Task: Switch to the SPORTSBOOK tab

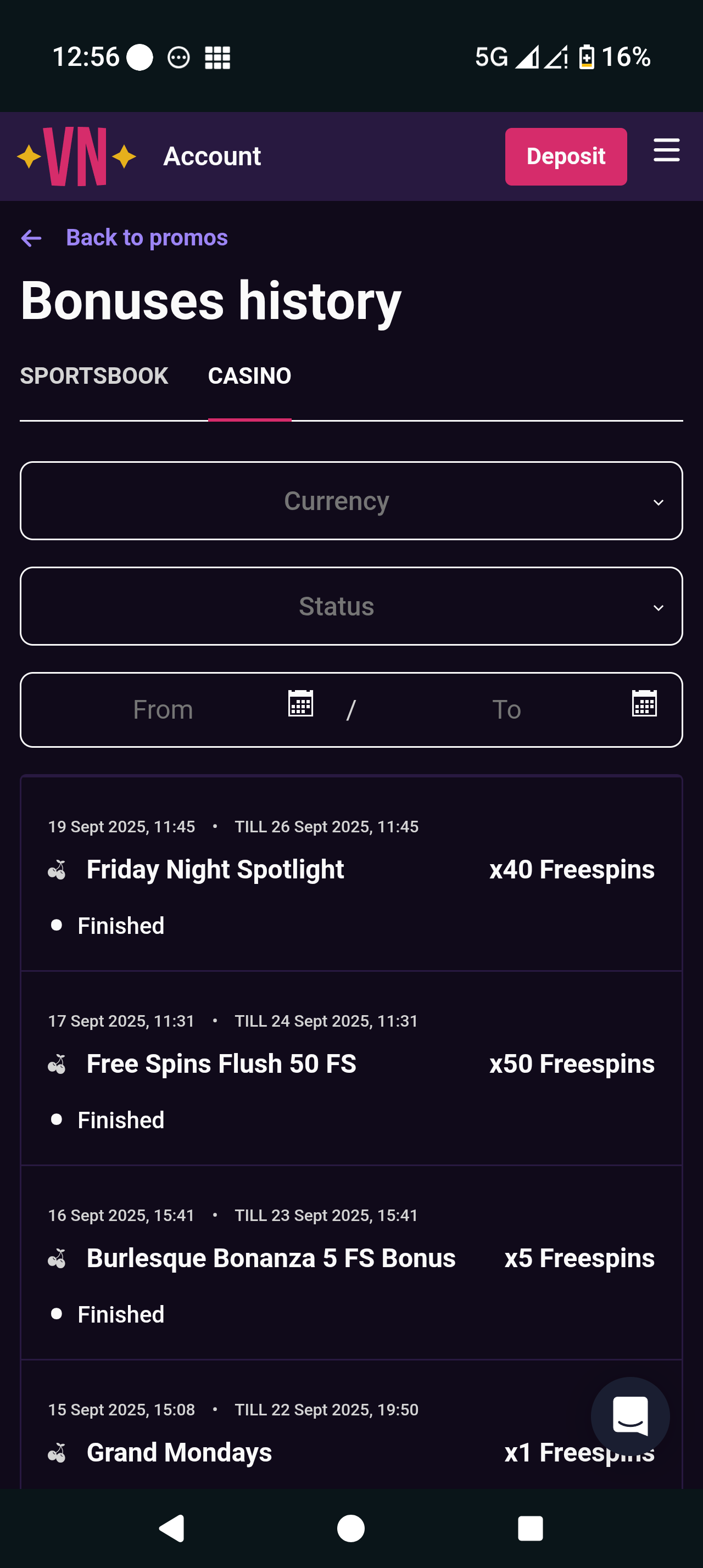Action: click(x=94, y=376)
